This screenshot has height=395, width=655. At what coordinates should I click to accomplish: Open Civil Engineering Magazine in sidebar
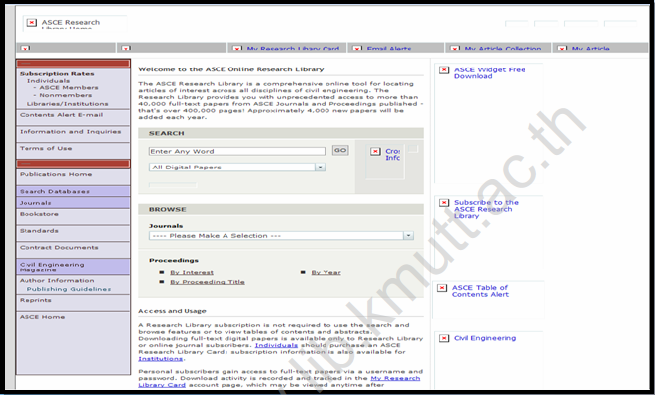52,267
